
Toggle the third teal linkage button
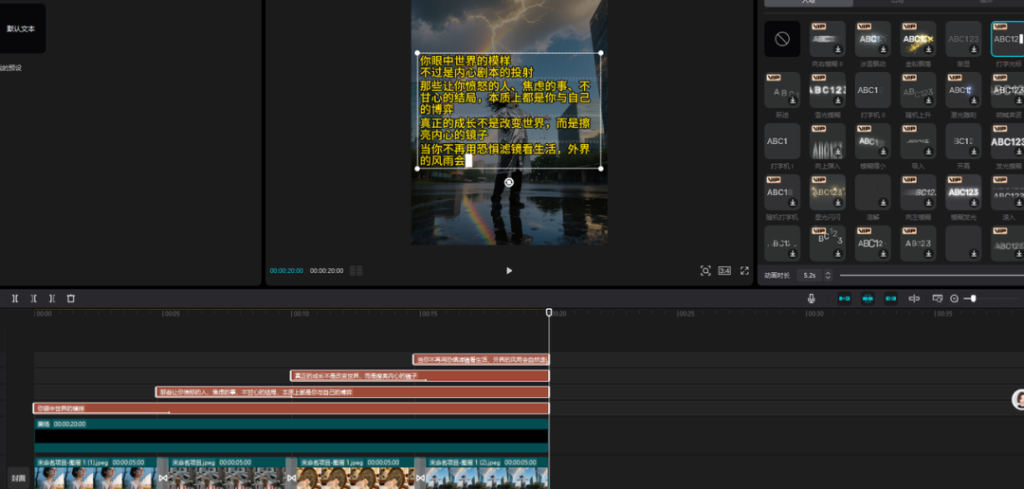pyautogui.click(x=890, y=298)
